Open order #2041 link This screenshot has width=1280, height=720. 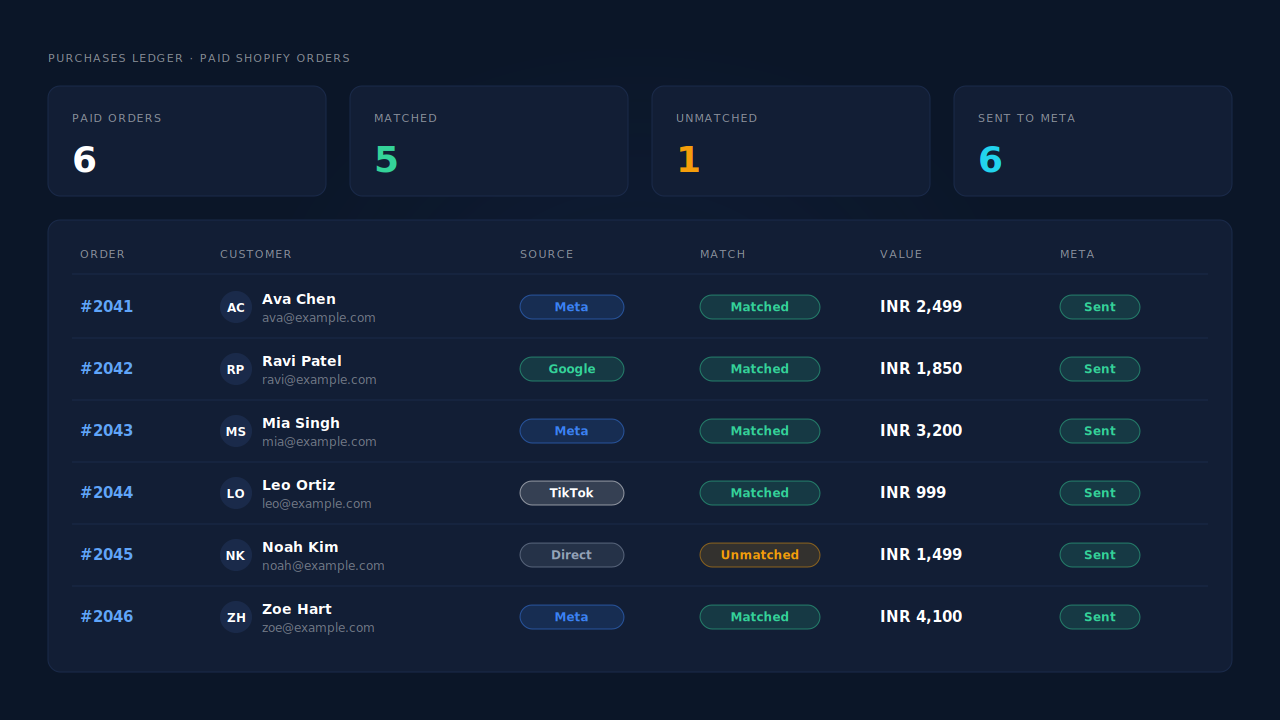point(106,307)
